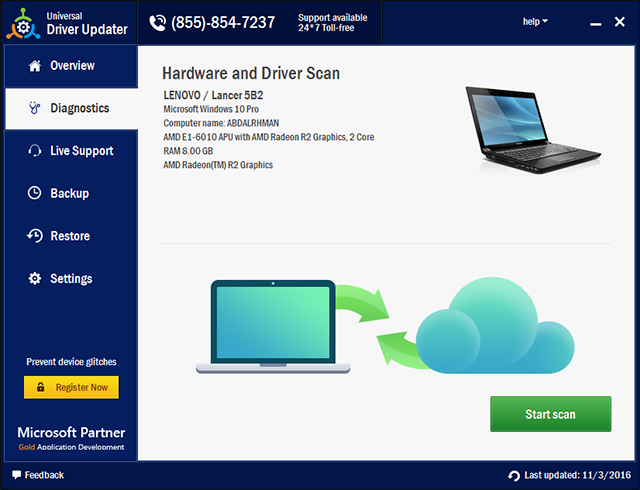Open the Live Support section
The height and width of the screenshot is (490, 640).
[71, 151]
